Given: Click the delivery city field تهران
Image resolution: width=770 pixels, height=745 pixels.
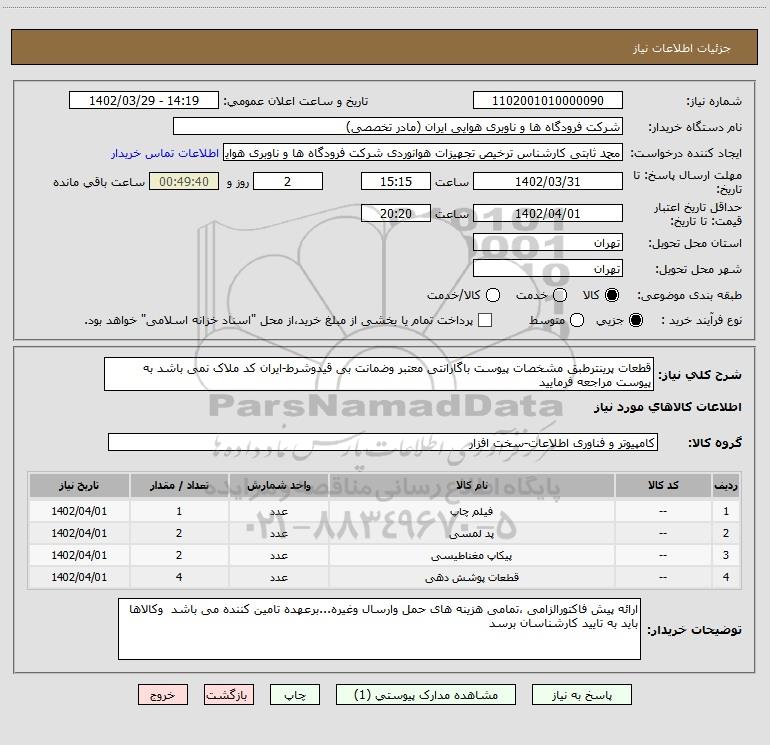Looking at the screenshot, I should click(548, 269).
